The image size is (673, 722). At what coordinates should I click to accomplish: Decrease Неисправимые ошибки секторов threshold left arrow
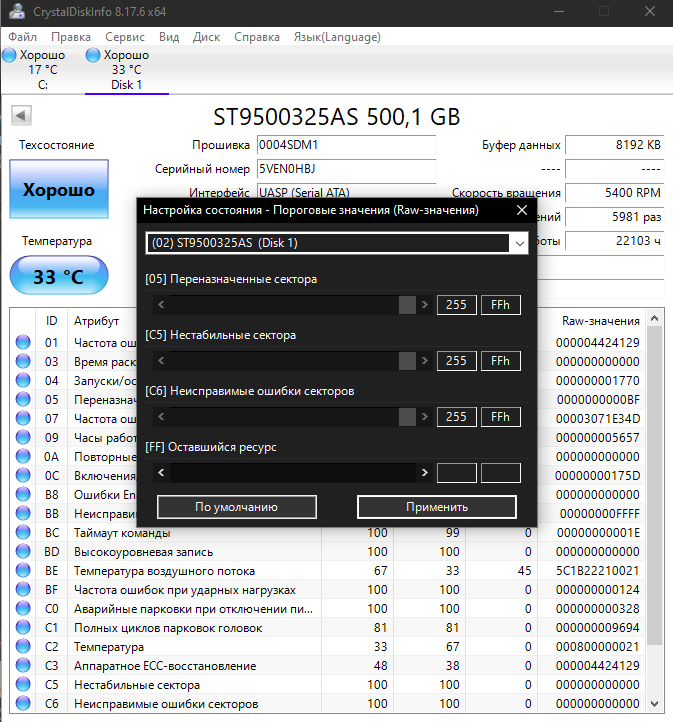161,417
